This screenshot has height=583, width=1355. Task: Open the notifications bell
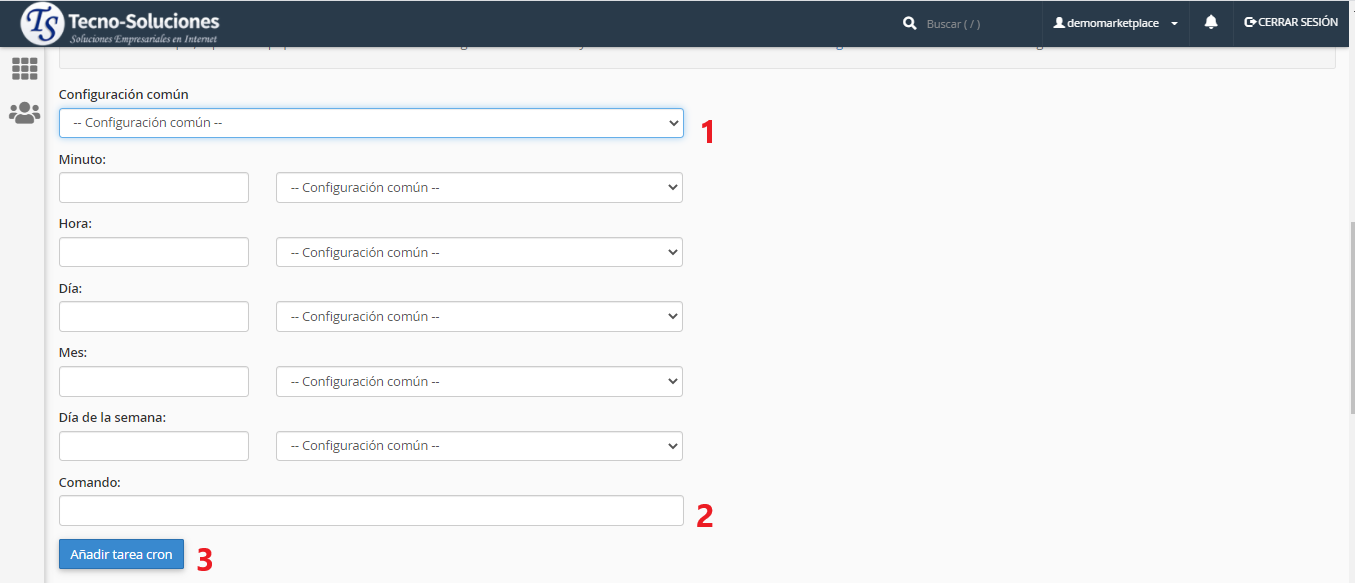click(1211, 23)
